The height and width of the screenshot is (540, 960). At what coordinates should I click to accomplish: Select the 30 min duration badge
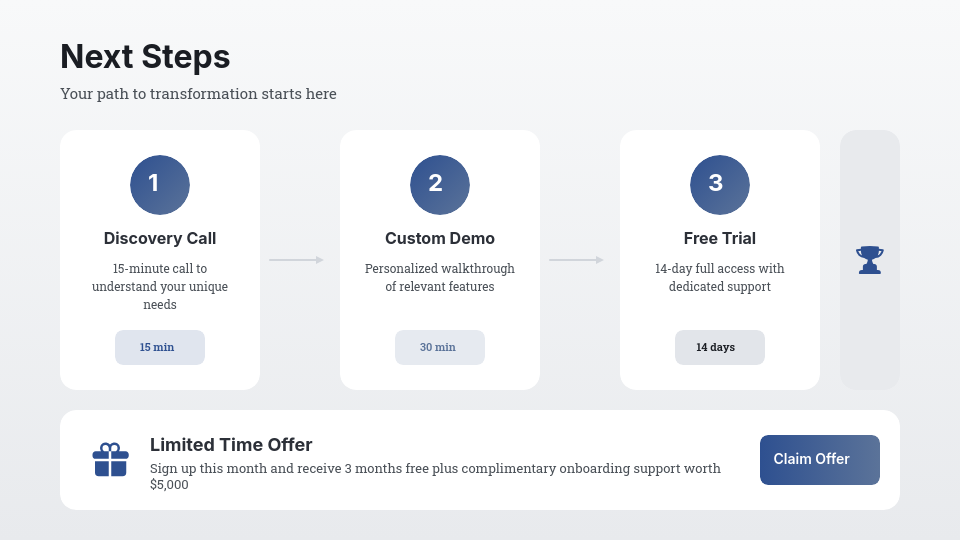coord(440,347)
